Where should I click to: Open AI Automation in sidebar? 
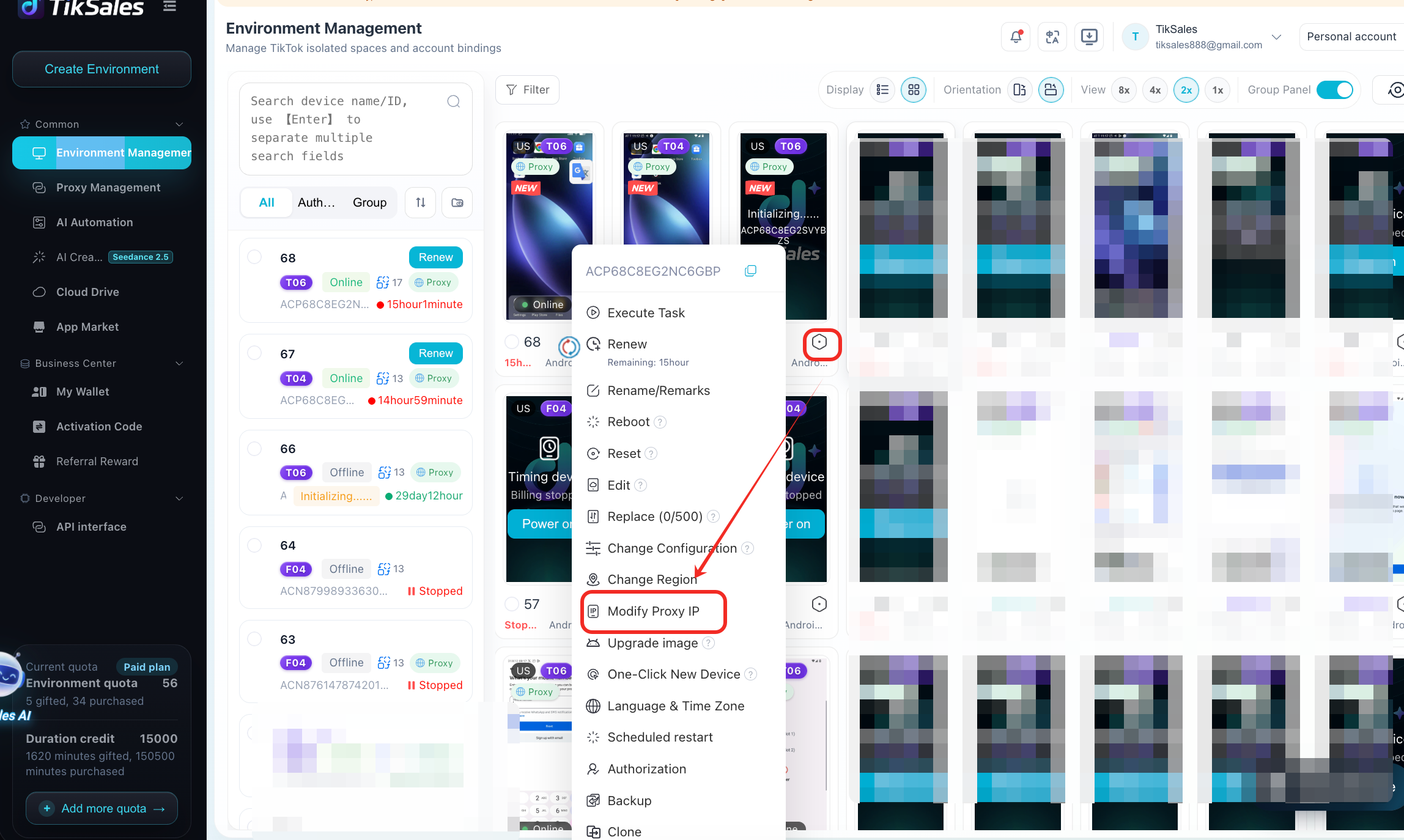(102, 223)
